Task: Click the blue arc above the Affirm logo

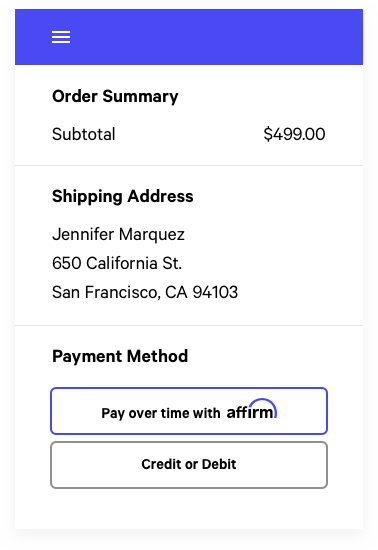Action: click(x=262, y=406)
